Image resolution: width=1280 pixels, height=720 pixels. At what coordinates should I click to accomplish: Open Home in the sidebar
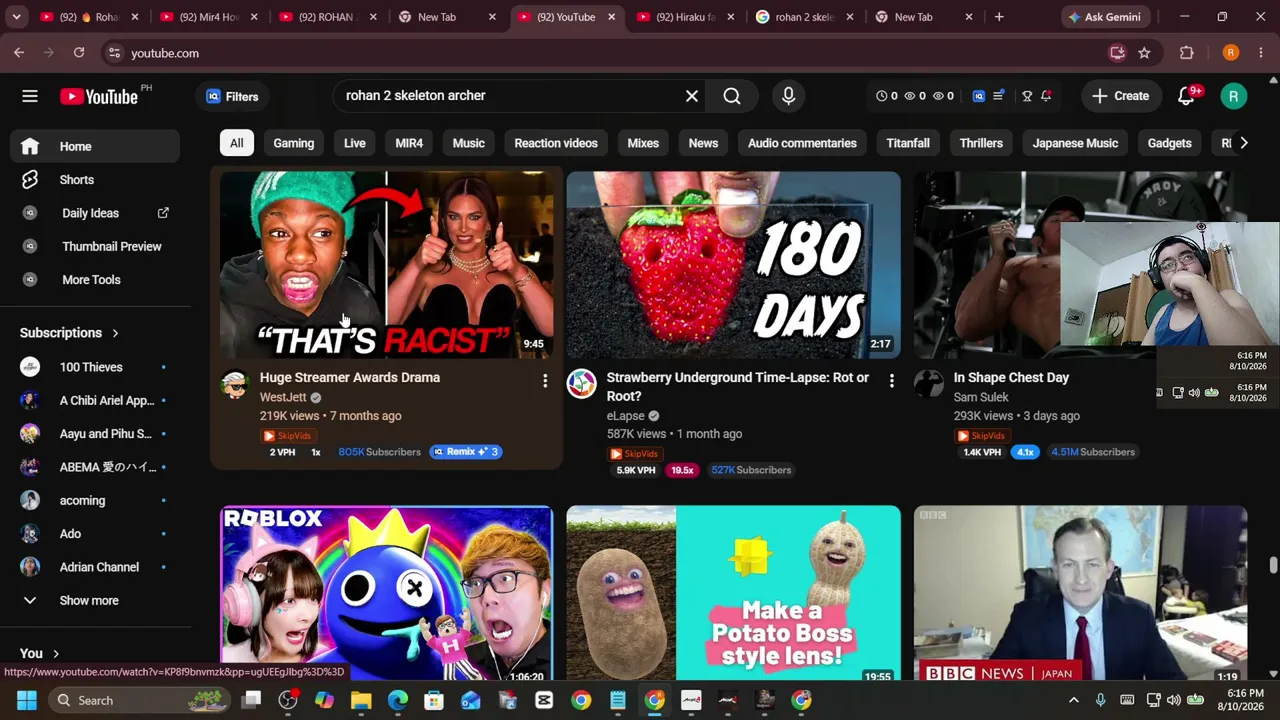tap(96, 146)
